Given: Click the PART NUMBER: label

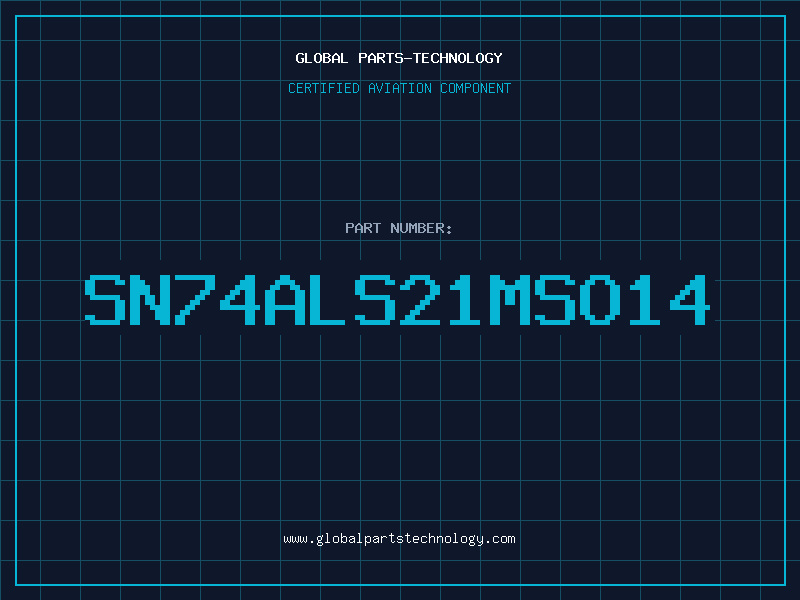Looking at the screenshot, I should 399,228.
